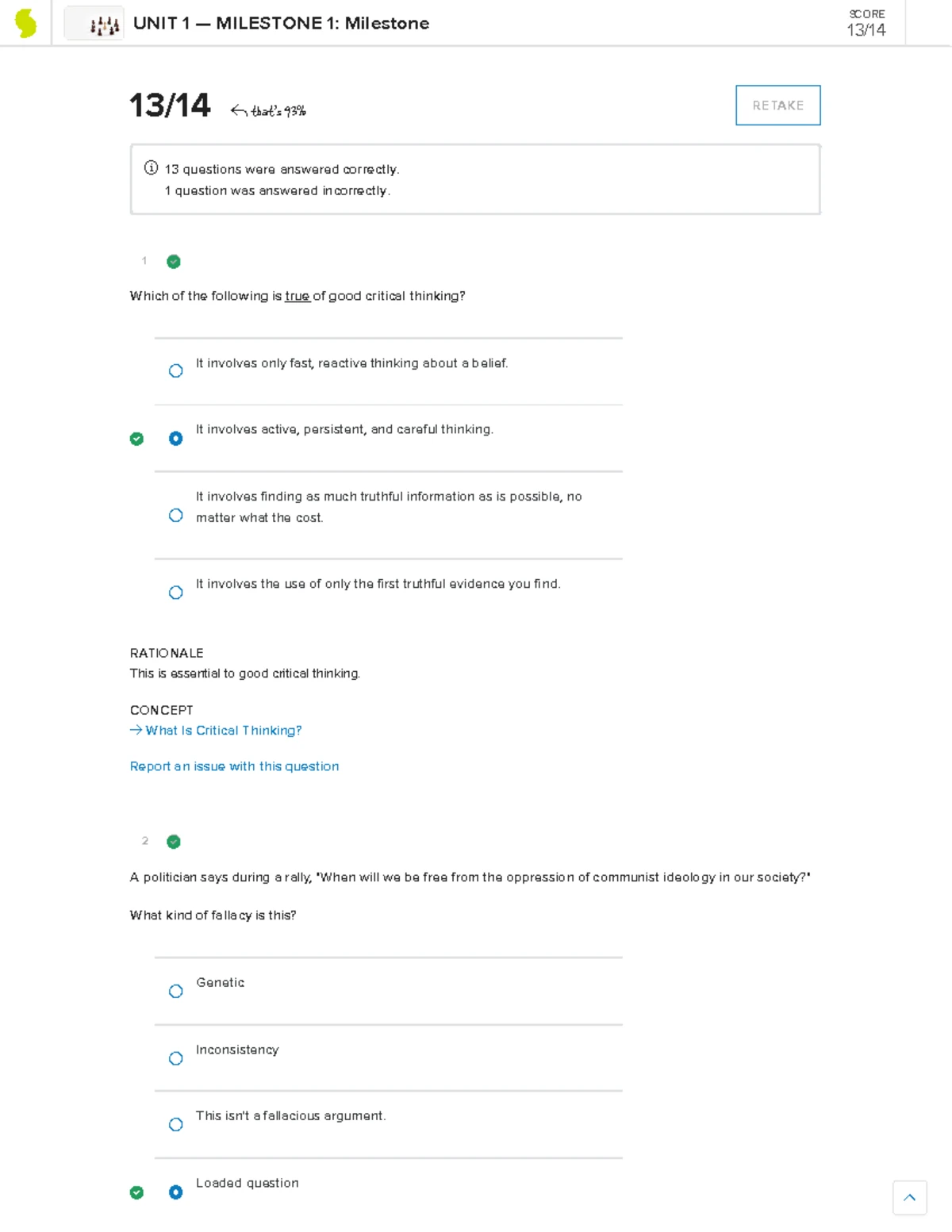Click the selected Loaded question radio button
Image resolution: width=952 pixels, height=1232 pixels.
[175, 1192]
